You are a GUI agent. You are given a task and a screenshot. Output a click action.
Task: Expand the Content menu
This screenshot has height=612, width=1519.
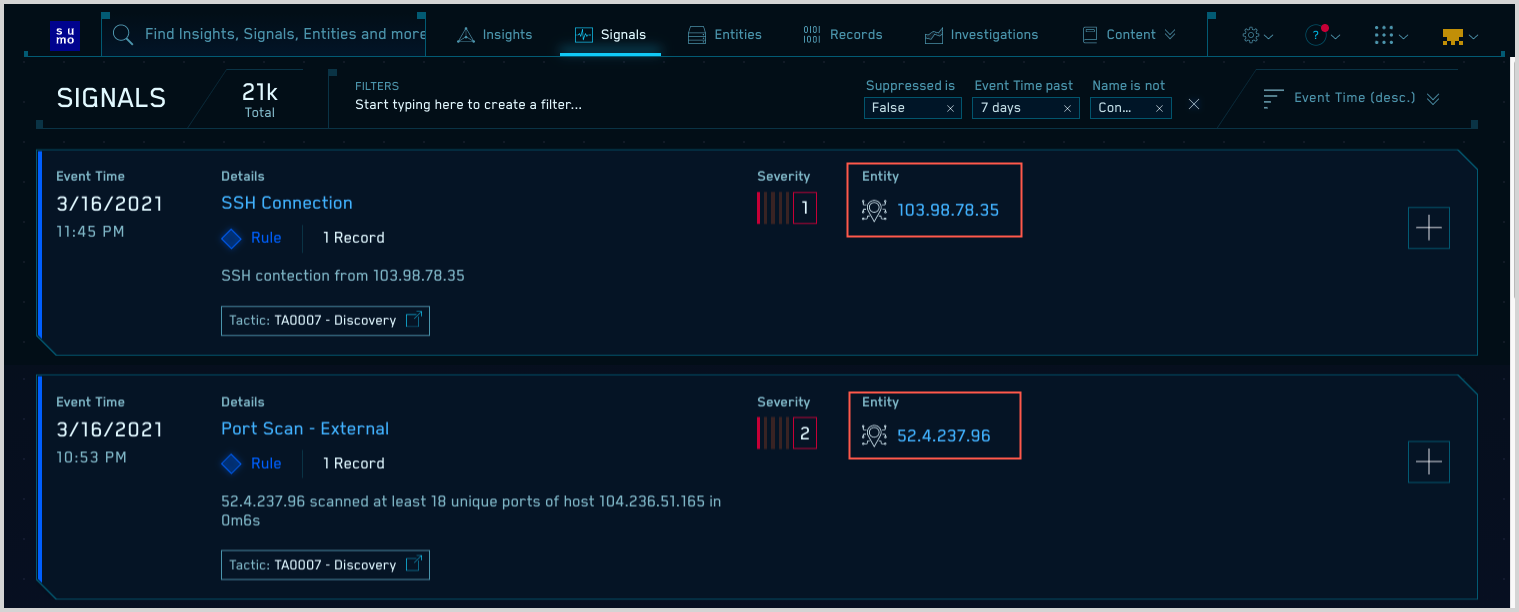1130,35
